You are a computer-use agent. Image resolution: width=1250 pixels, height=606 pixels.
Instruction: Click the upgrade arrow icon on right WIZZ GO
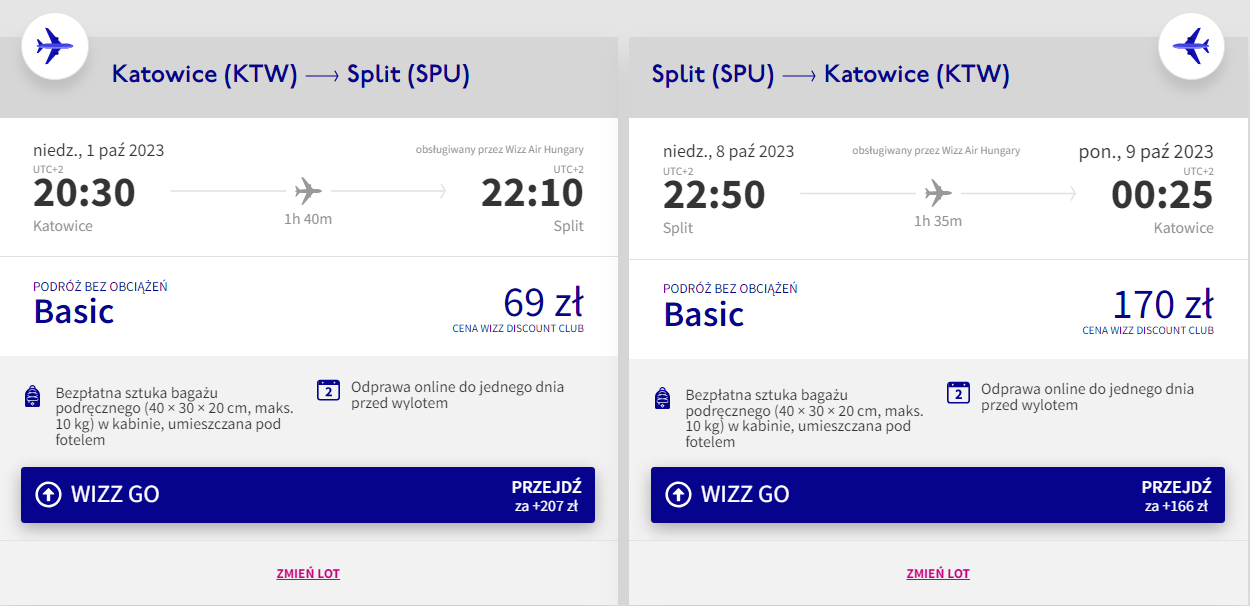tap(678, 494)
